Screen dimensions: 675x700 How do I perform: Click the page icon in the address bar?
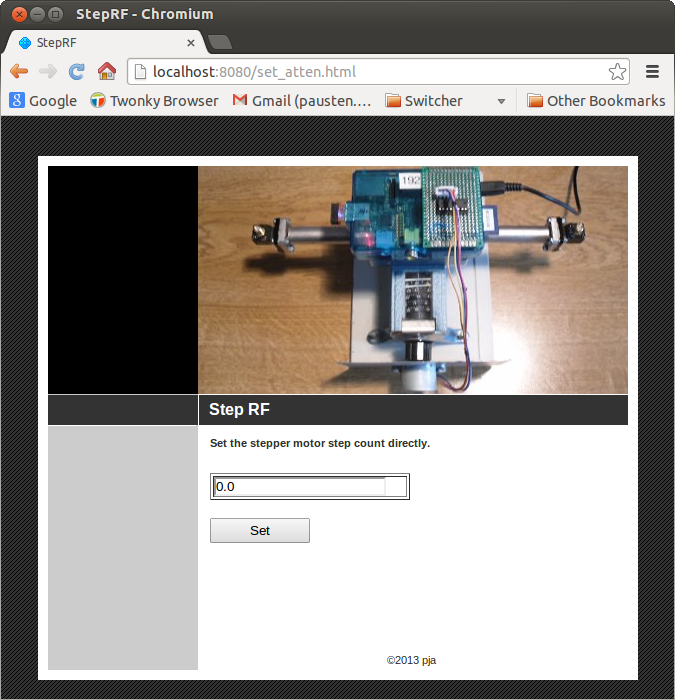click(140, 71)
